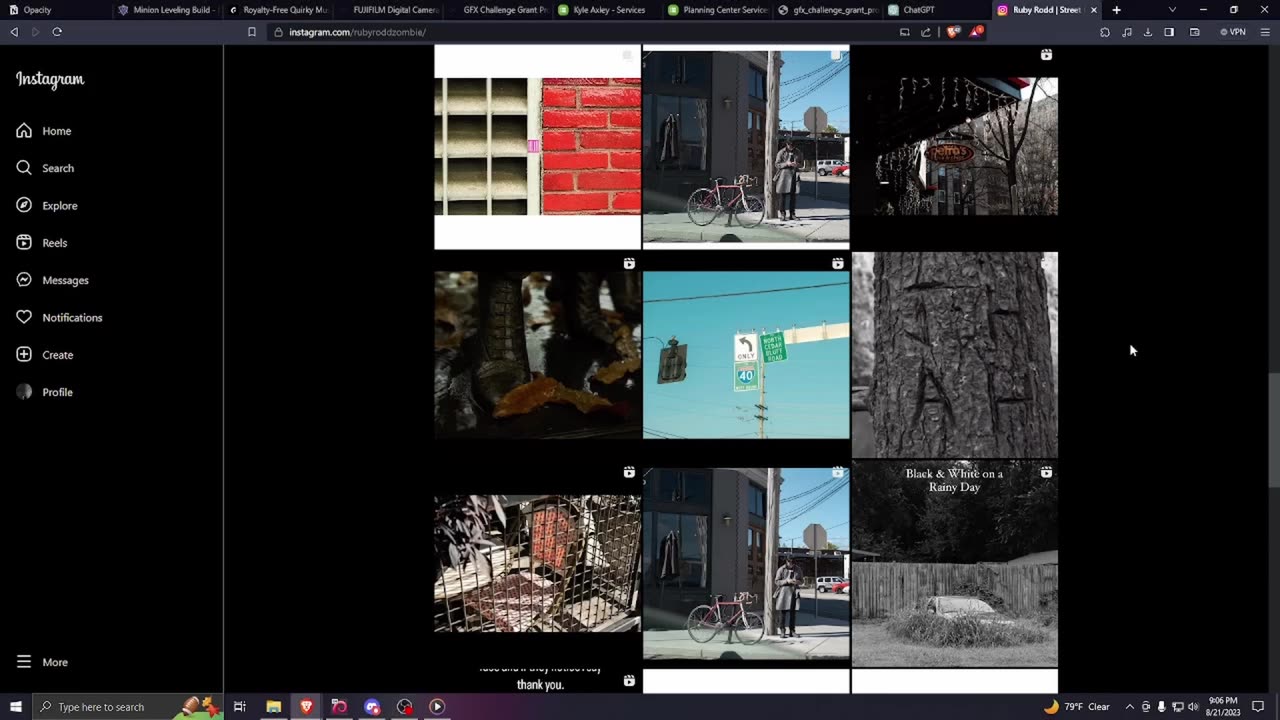Switch to the FUJIFILM Digital Camera tab
Image resolution: width=1280 pixels, height=720 pixels.
[x=388, y=10]
